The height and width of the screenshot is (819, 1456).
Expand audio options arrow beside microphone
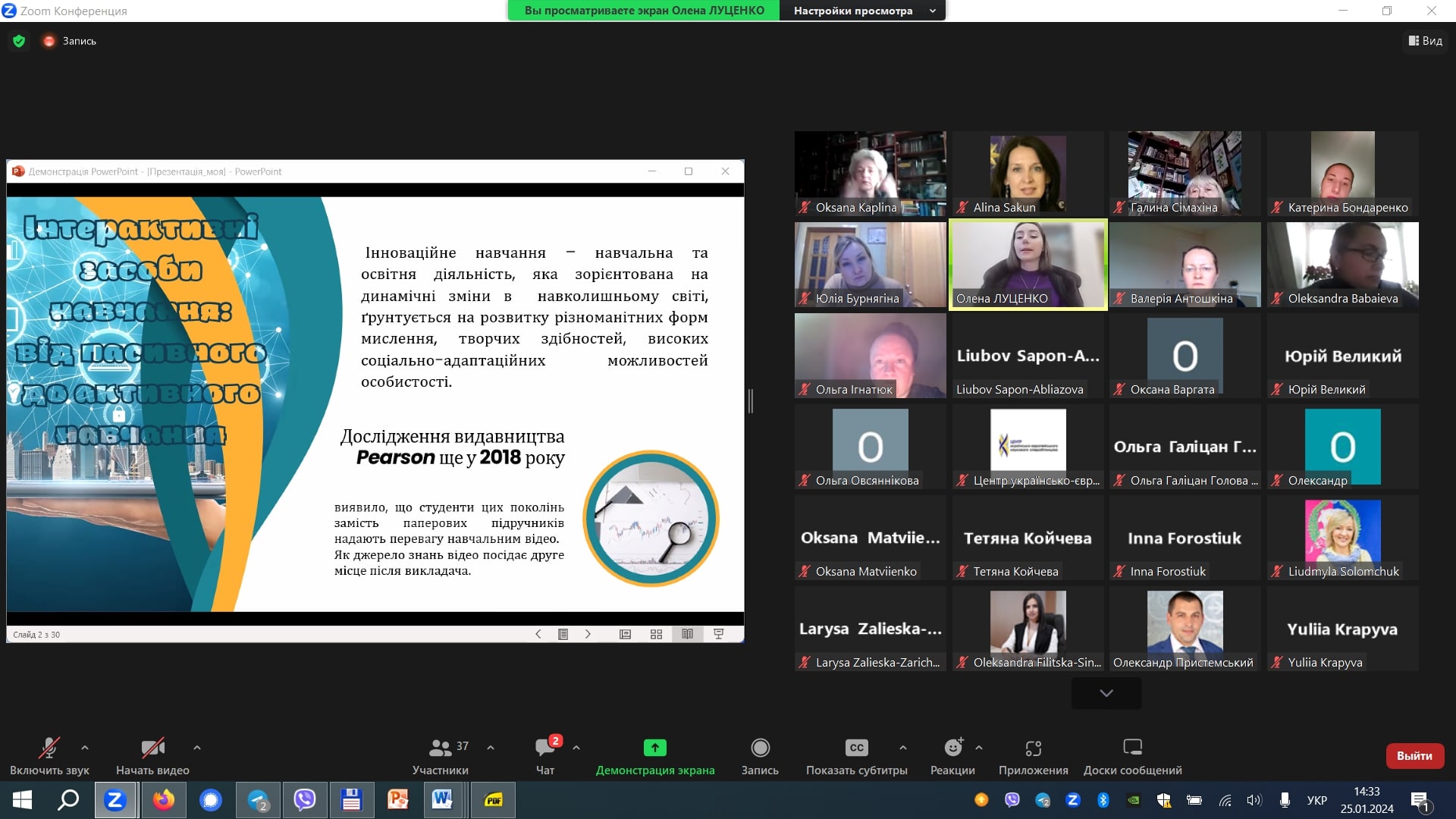coord(85,748)
